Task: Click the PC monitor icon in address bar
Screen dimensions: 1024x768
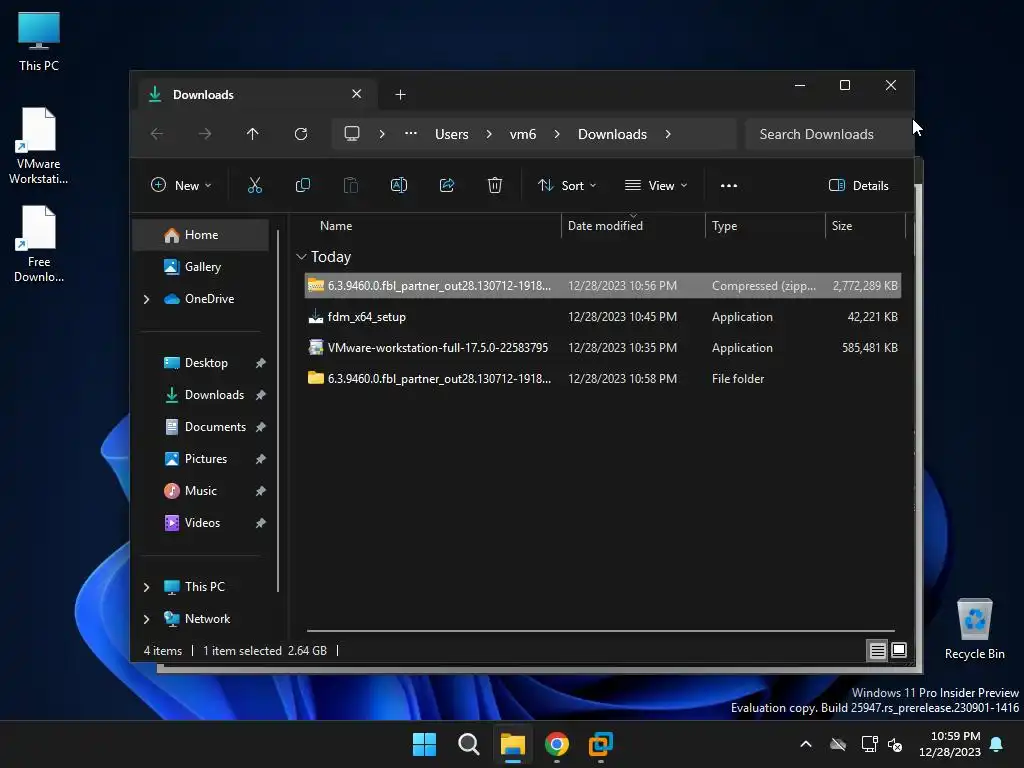Action: click(x=352, y=134)
